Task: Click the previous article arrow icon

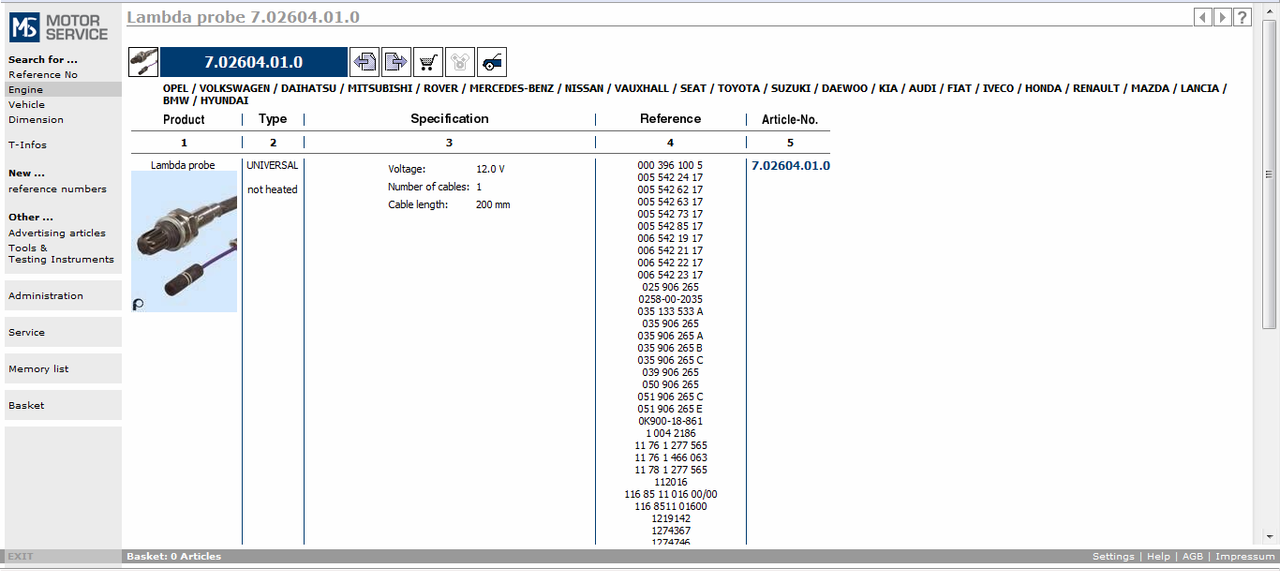Action: [364, 62]
